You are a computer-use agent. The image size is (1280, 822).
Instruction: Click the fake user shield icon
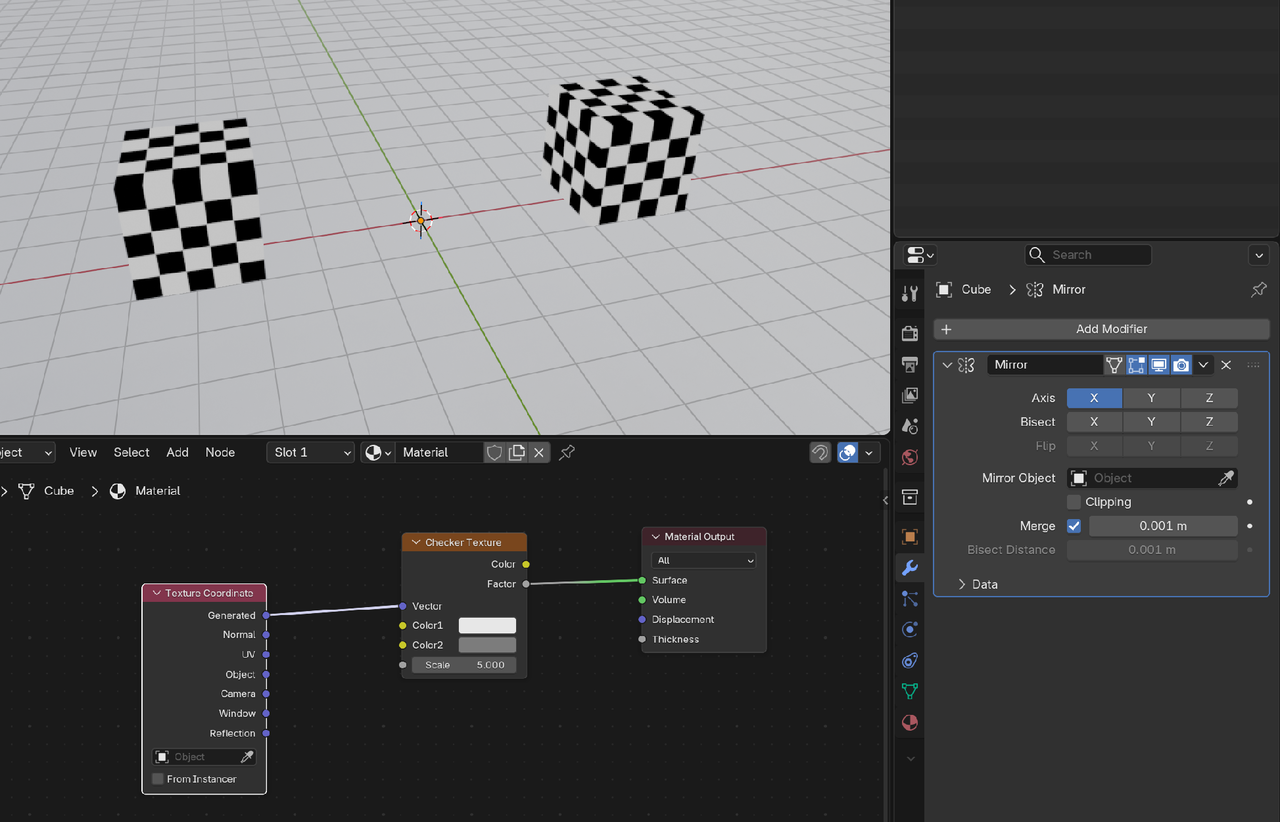494,453
